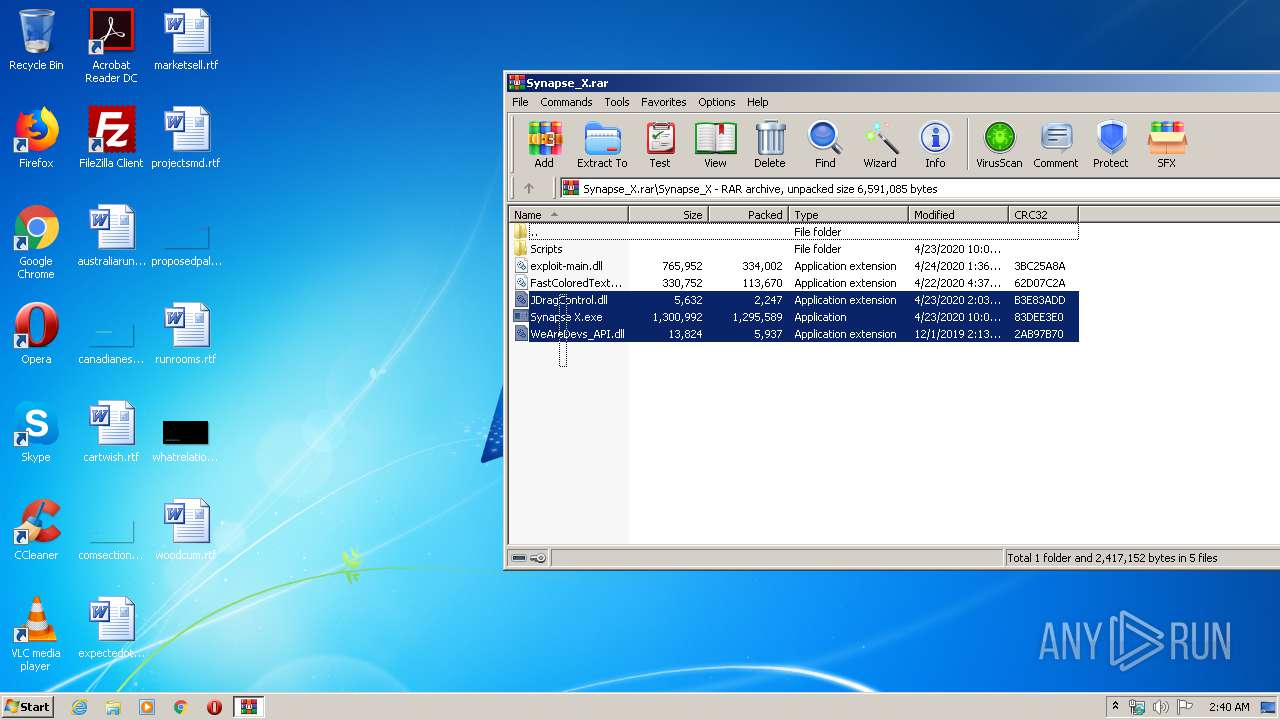The height and width of the screenshot is (720, 1280).
Task: Open Acrobat Reader DC shortcut
Action: [x=111, y=46]
